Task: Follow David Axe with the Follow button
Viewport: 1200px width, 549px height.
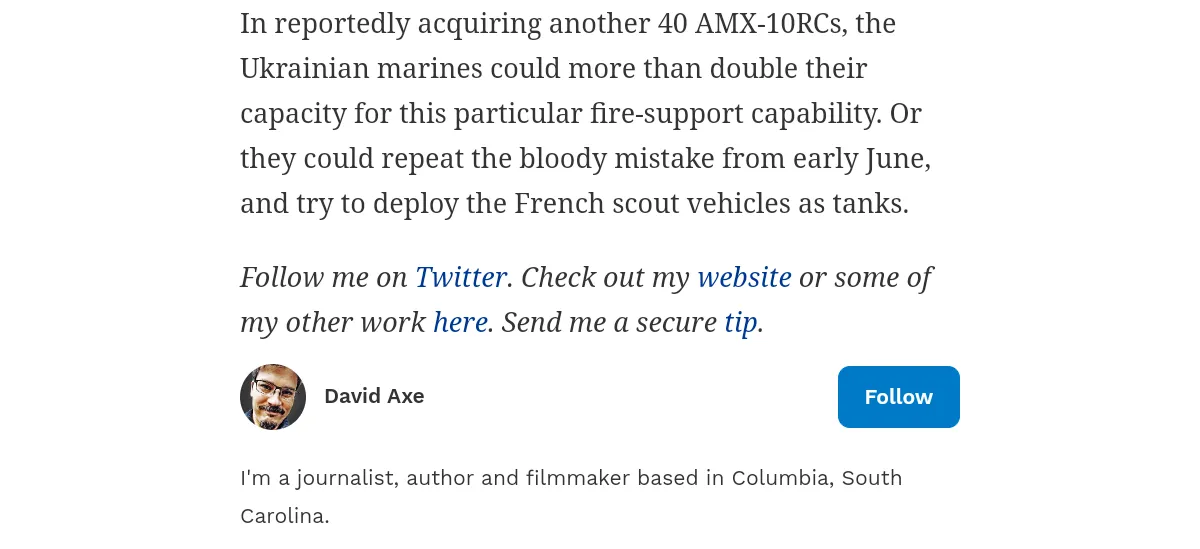Action: (898, 397)
